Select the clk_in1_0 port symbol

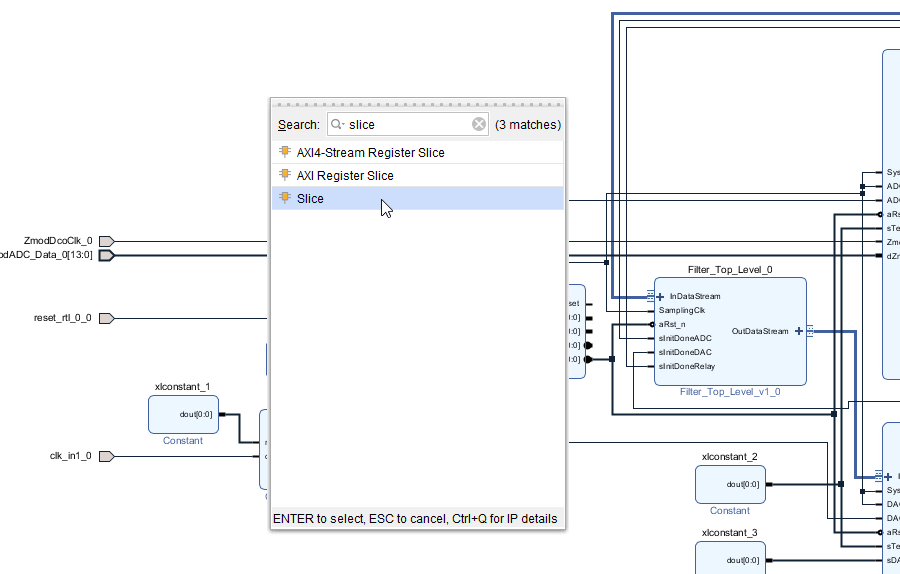(107, 456)
